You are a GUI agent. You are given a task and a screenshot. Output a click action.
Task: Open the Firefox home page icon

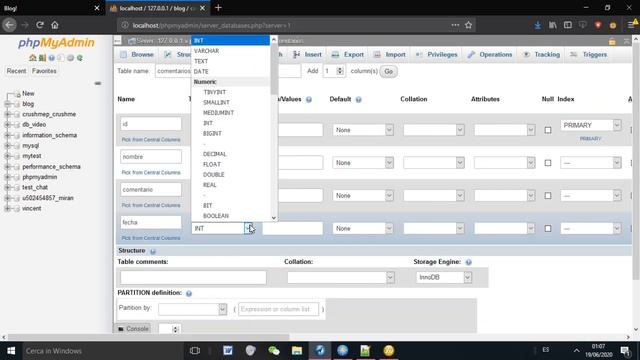click(x=55, y=25)
